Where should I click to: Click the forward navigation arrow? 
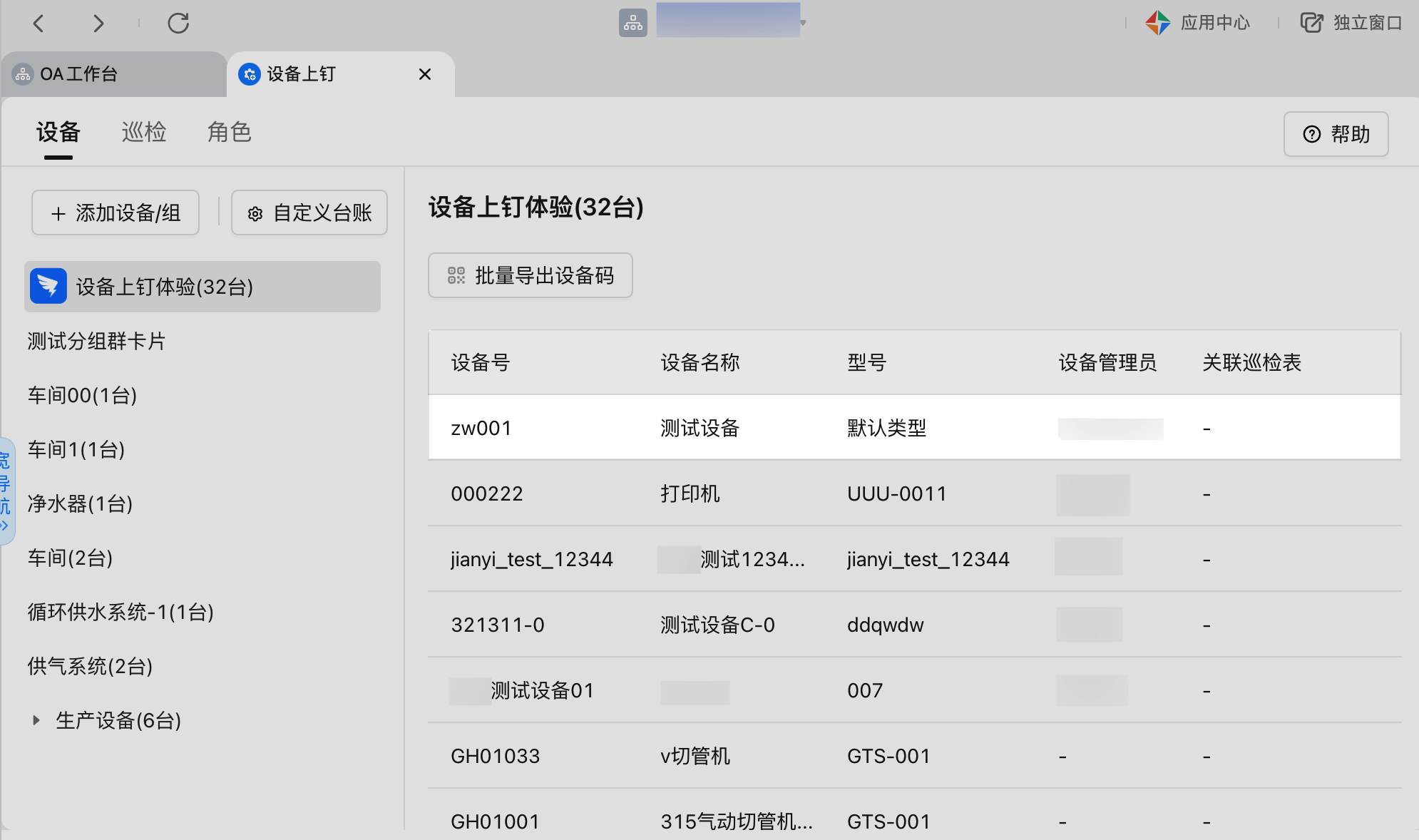point(98,24)
